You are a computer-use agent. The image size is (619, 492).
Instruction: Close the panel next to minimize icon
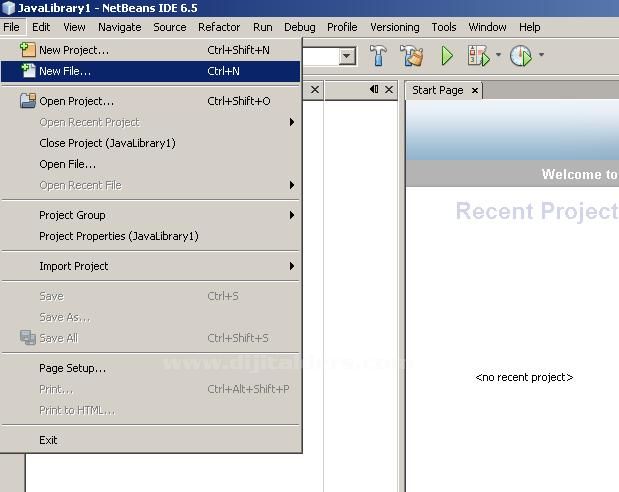(389, 90)
